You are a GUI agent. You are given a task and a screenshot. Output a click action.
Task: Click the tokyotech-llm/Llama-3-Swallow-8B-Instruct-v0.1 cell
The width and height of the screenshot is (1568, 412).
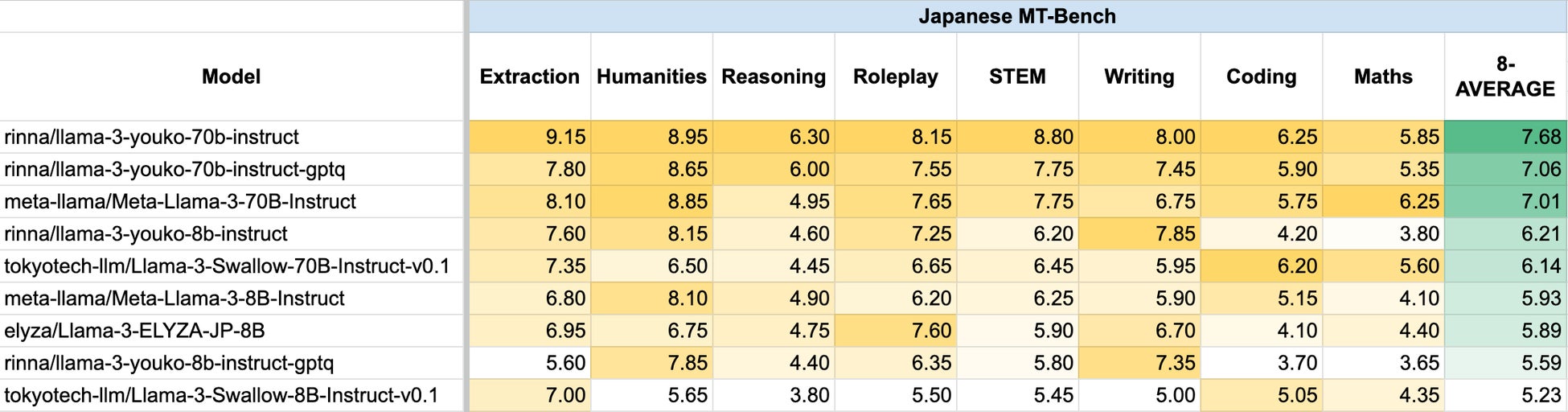[221, 395]
